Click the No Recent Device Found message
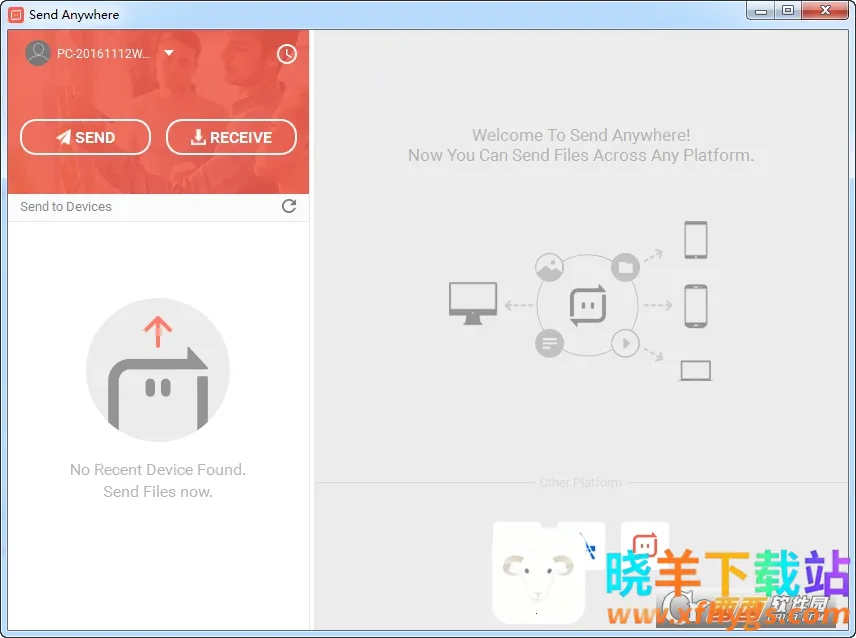Image resolution: width=856 pixels, height=638 pixels. point(158,470)
